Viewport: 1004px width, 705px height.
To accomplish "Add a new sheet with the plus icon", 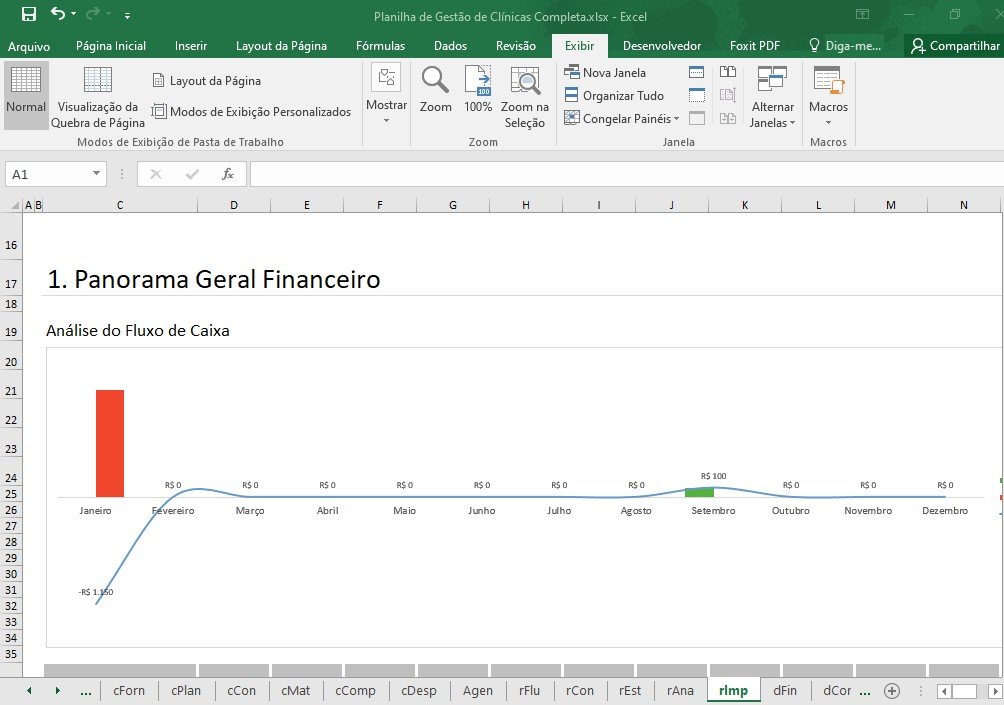I will (x=892, y=691).
